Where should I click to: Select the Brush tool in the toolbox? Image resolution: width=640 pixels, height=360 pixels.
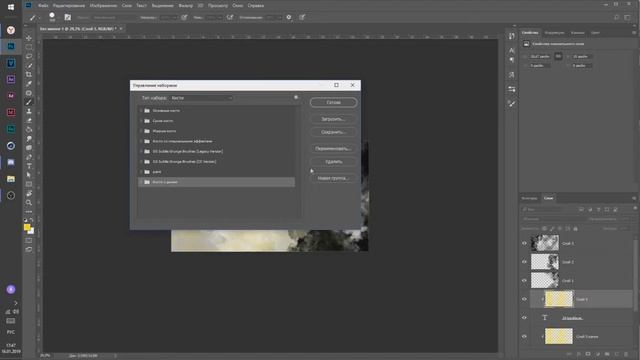pos(29,102)
